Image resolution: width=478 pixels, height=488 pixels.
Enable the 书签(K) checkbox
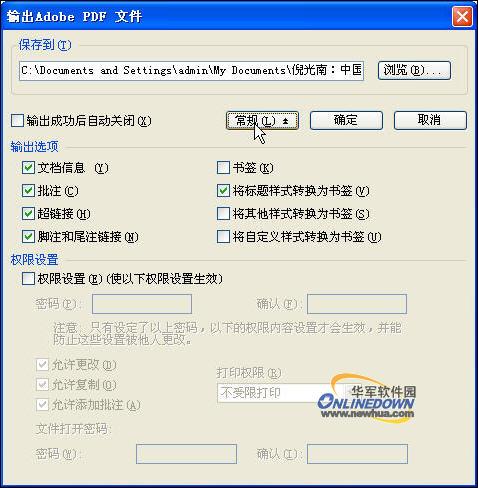click(x=223, y=168)
